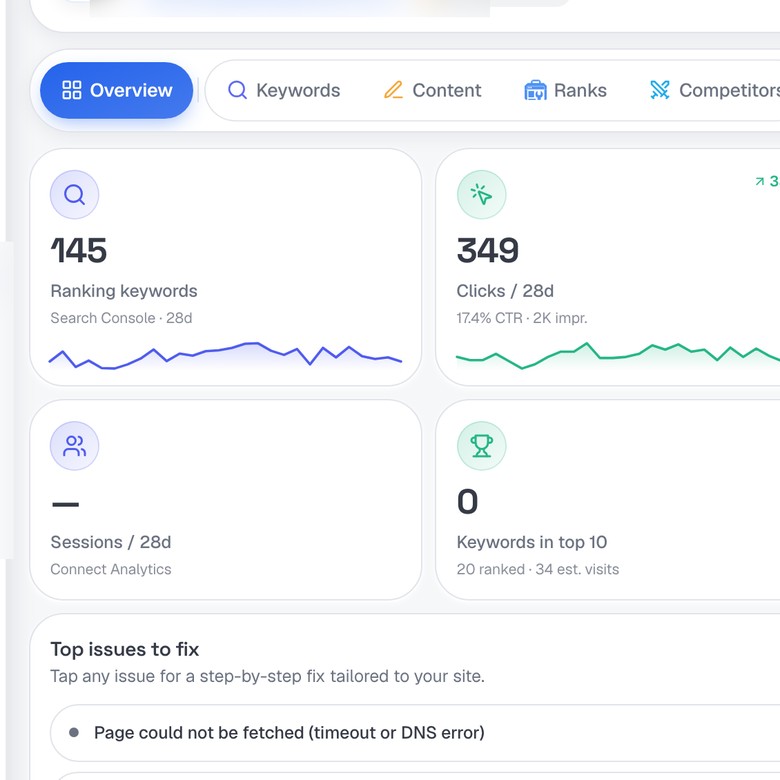780x780 pixels.
Task: Click the Sessions dash value
Action: pyautogui.click(x=66, y=504)
